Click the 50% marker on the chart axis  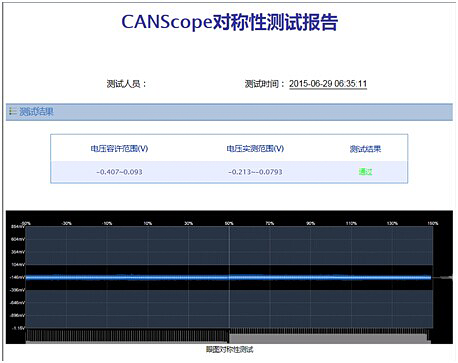coord(229,223)
